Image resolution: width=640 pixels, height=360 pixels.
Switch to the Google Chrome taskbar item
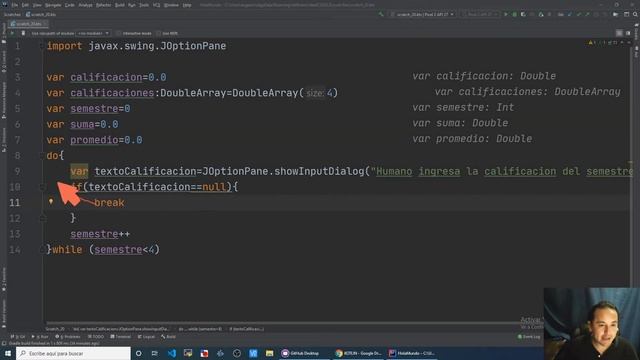[x=358, y=353]
